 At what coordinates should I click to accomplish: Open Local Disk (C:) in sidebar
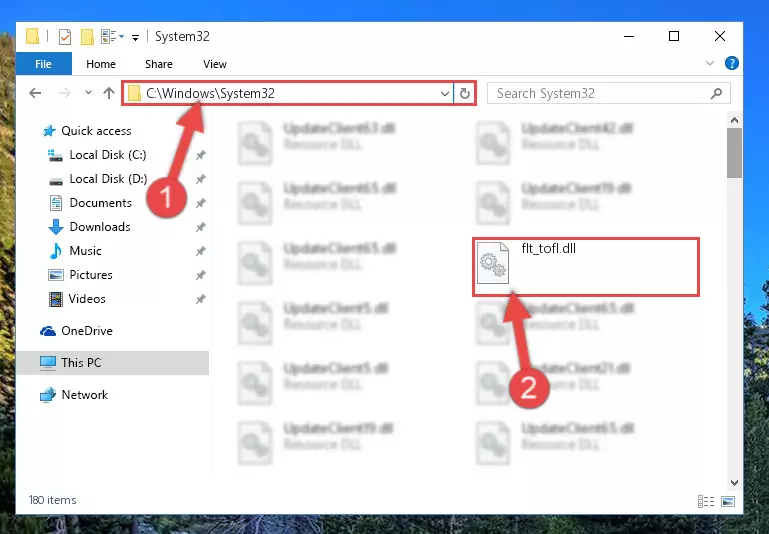[x=108, y=155]
